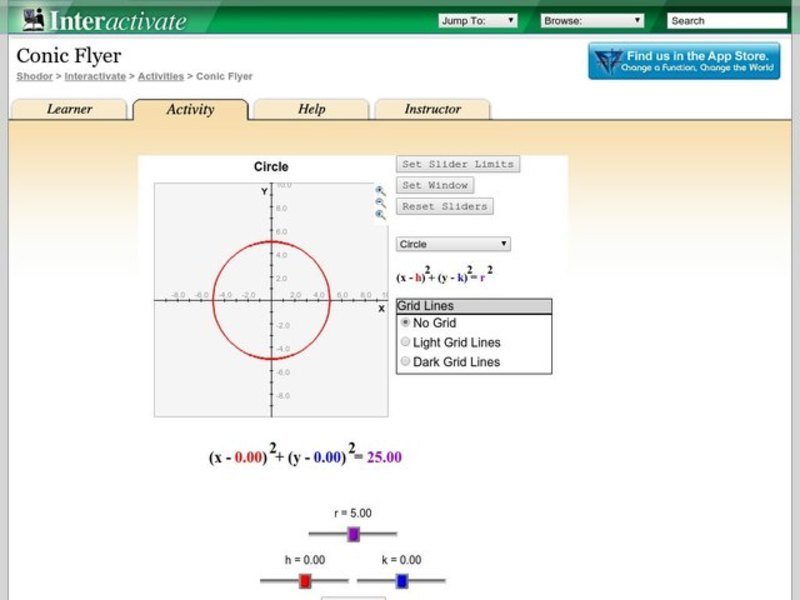
Task: Click the zoom in magnifier on the graph
Action: point(379,190)
